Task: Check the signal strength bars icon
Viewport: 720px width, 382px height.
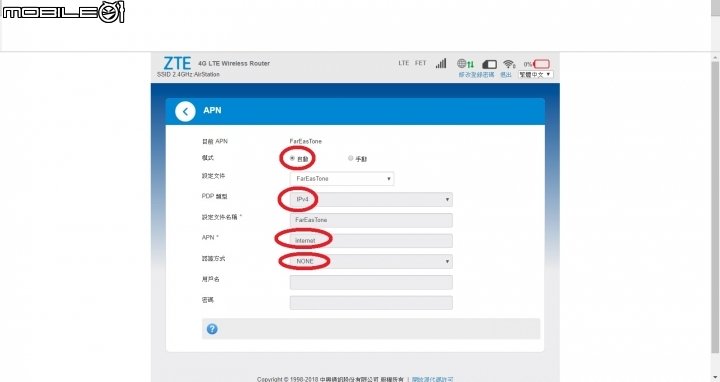Action: point(441,63)
